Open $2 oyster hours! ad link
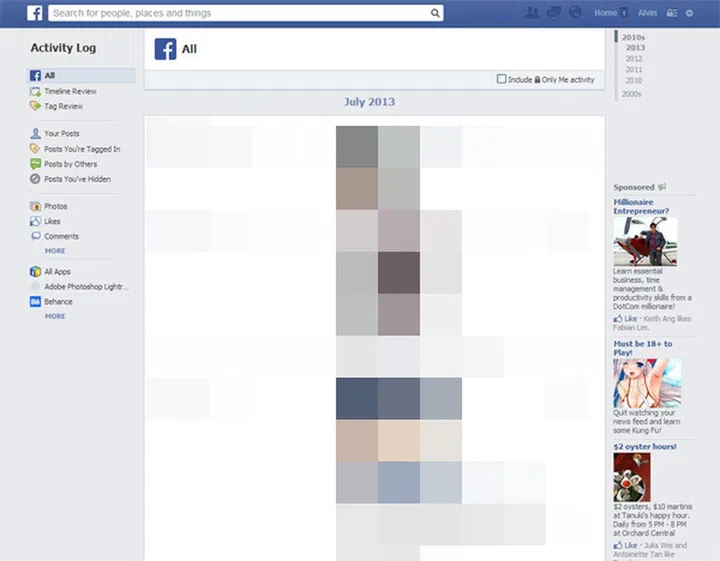Viewport: 720px width, 561px height. coord(645,447)
